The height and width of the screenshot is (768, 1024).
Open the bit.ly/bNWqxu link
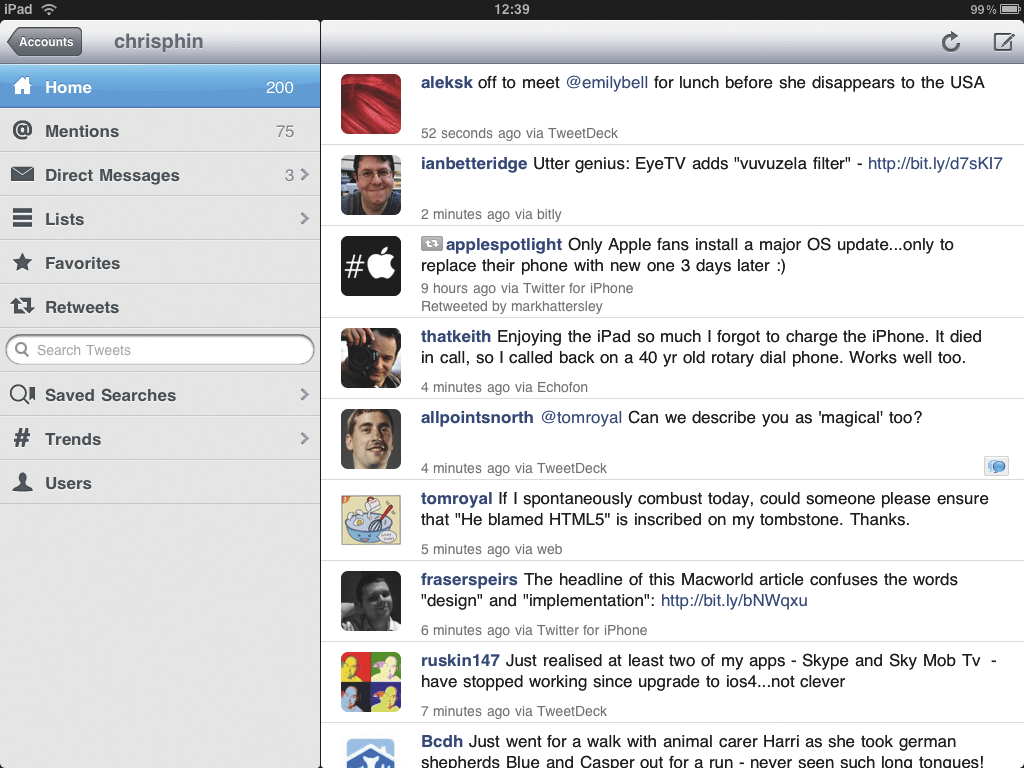[734, 600]
